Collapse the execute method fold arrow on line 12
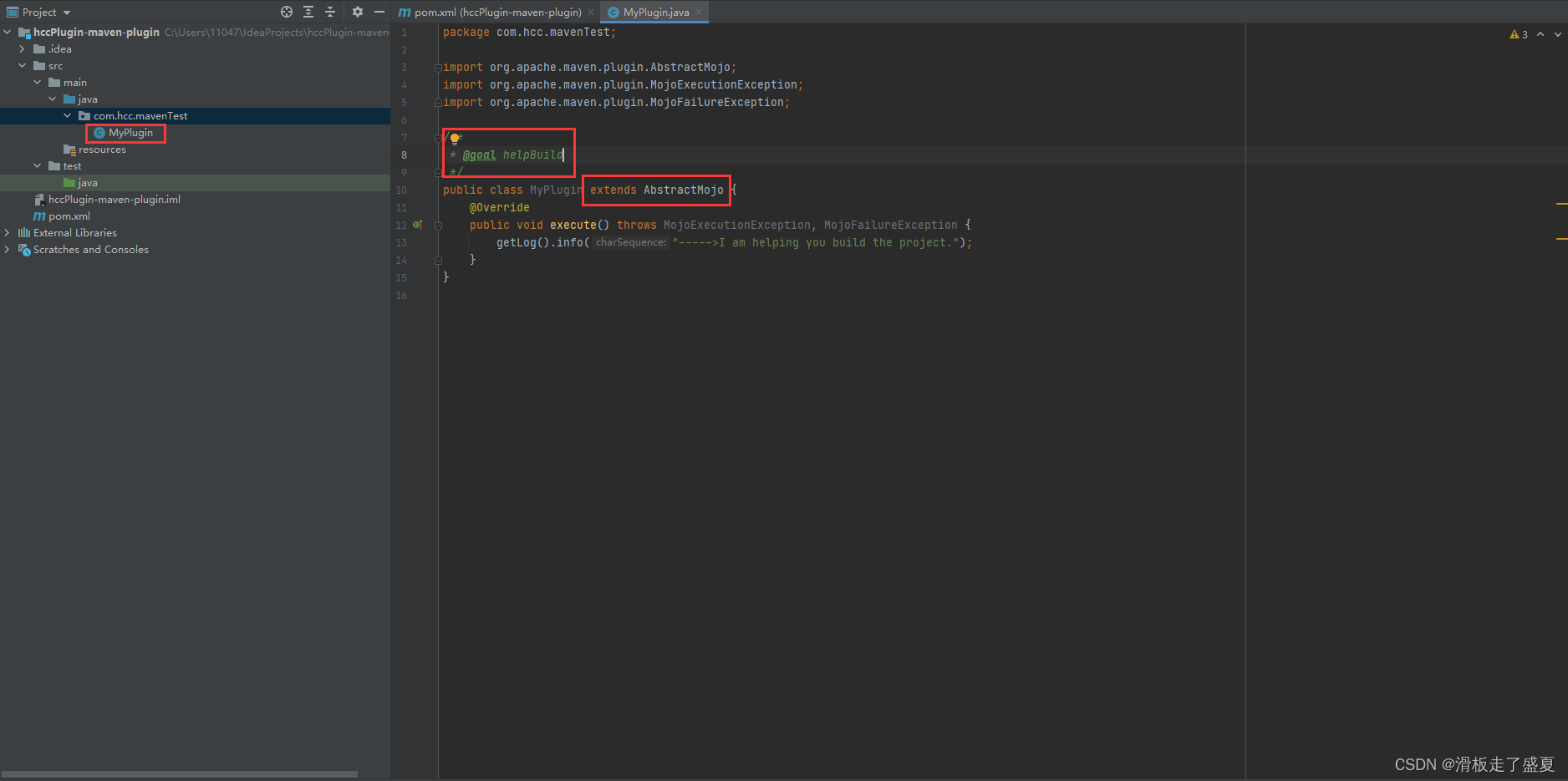Screen dimensions: 1568x781 (438, 225)
